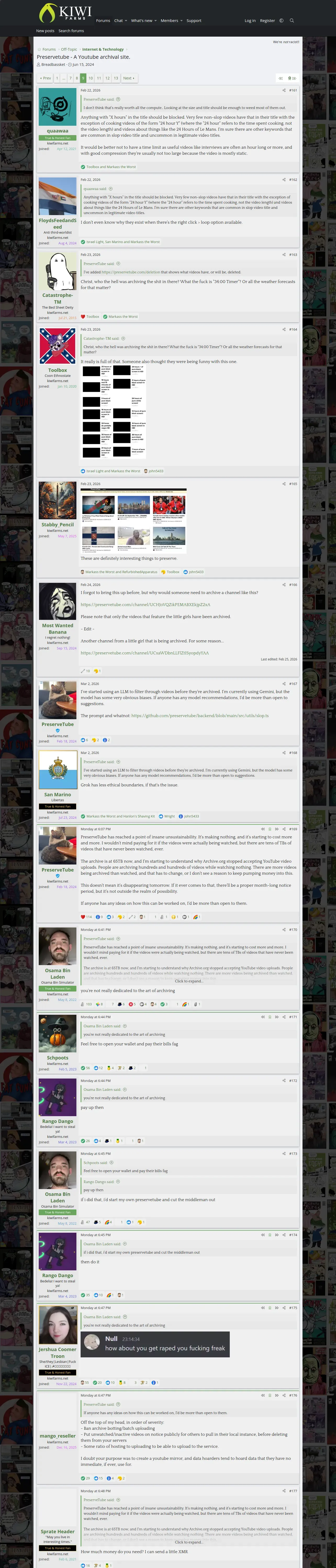
Task: Toggle the light/dark style variation
Action: [x=281, y=21]
